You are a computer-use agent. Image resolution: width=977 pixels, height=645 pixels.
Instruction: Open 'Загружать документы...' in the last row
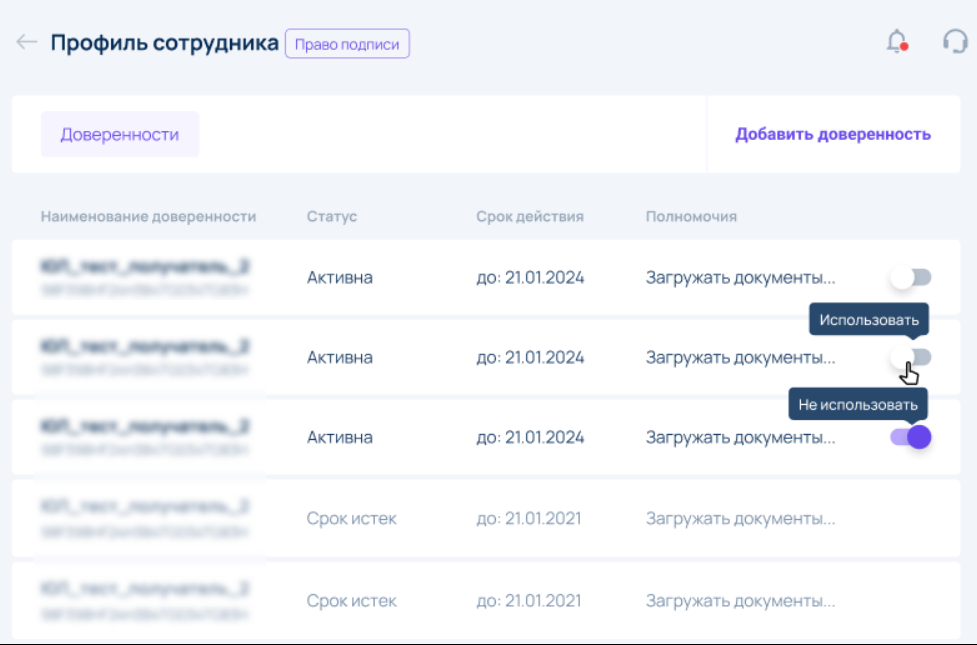click(740, 601)
